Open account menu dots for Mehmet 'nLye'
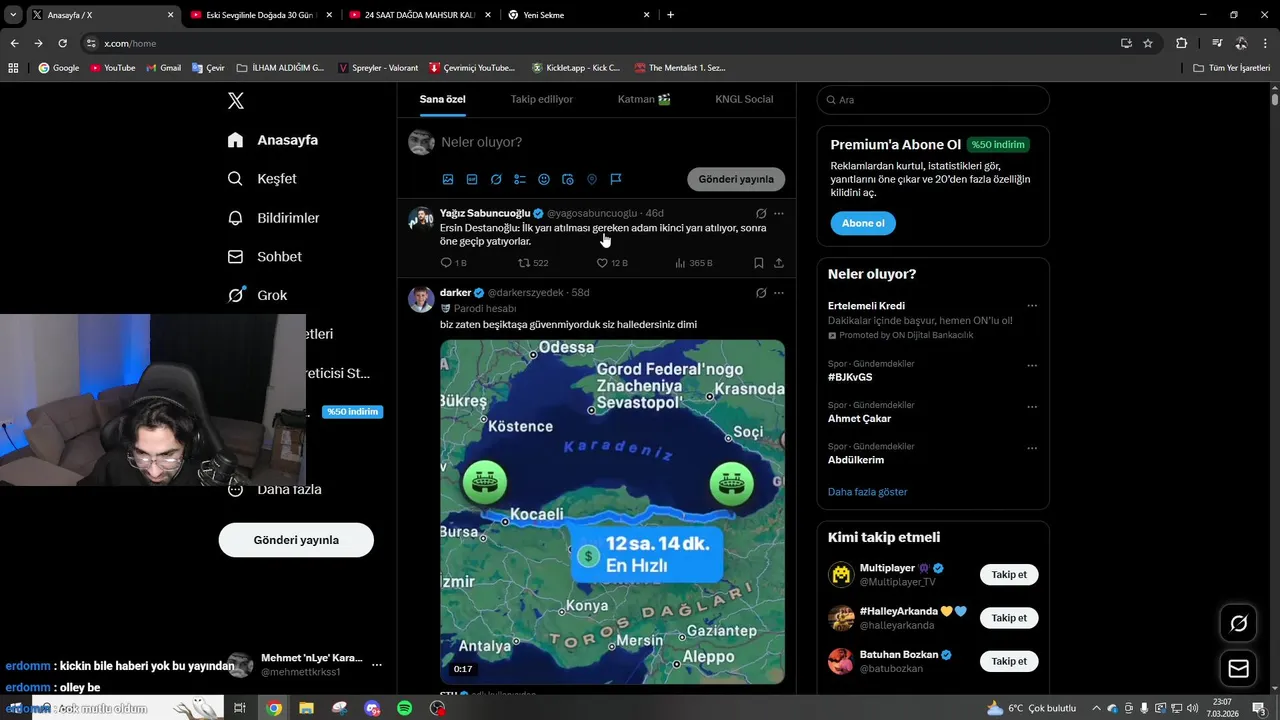This screenshot has width=1280, height=720. point(377,665)
